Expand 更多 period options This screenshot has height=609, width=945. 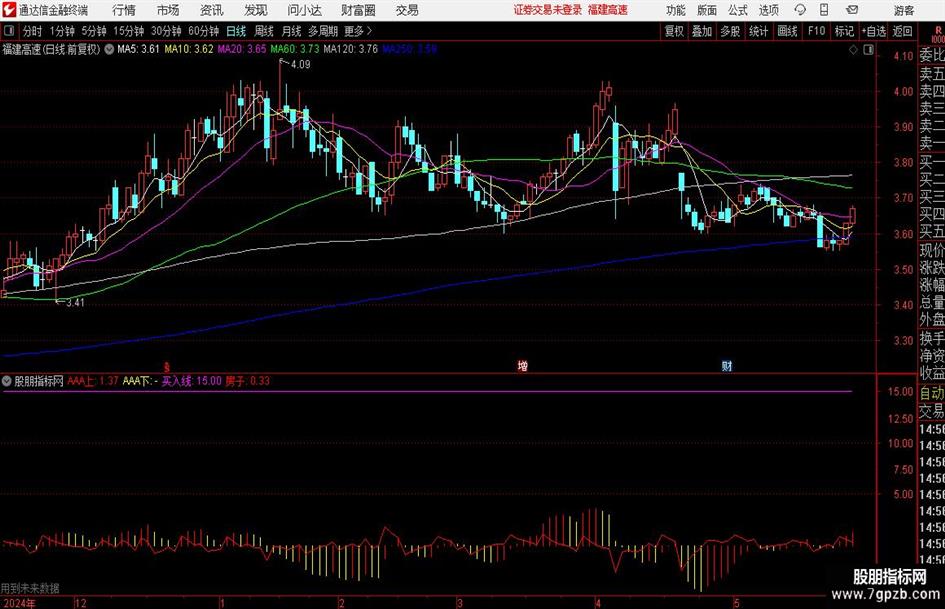[358, 31]
